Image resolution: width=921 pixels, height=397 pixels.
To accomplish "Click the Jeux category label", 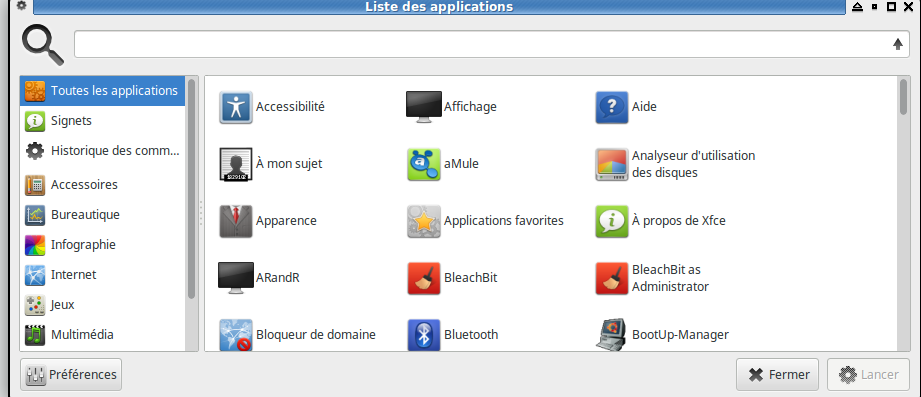I will coord(62,305).
